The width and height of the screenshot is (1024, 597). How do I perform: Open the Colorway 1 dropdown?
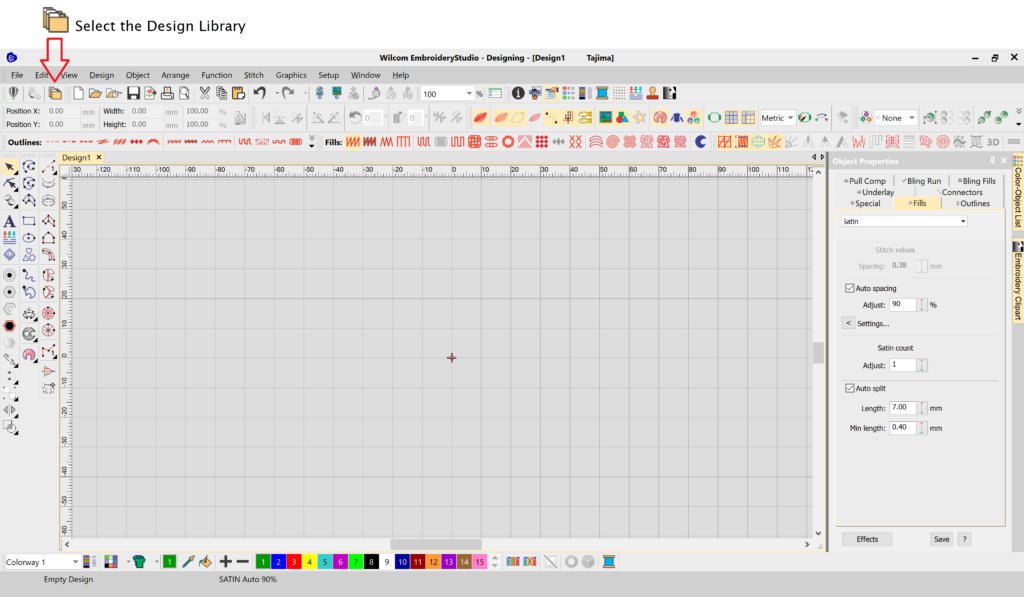42,562
